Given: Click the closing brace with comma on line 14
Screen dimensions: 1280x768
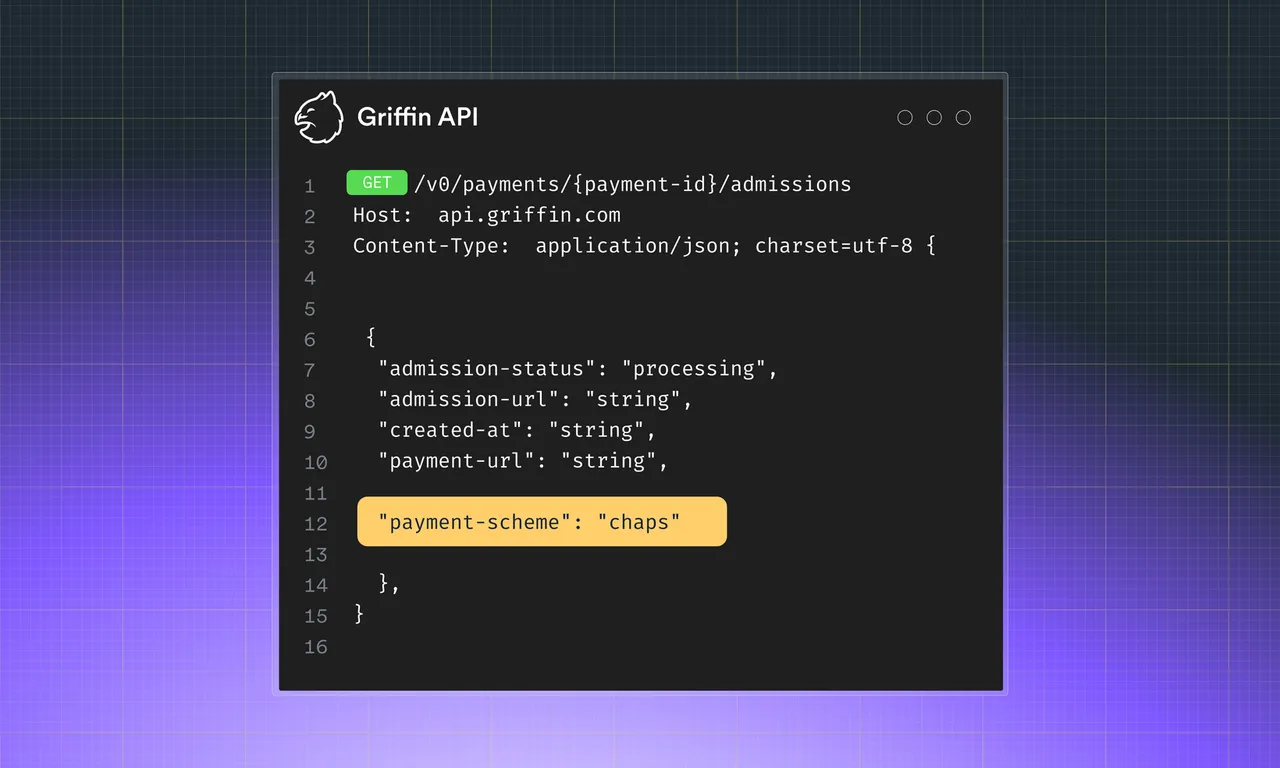Looking at the screenshot, I should 390,584.
